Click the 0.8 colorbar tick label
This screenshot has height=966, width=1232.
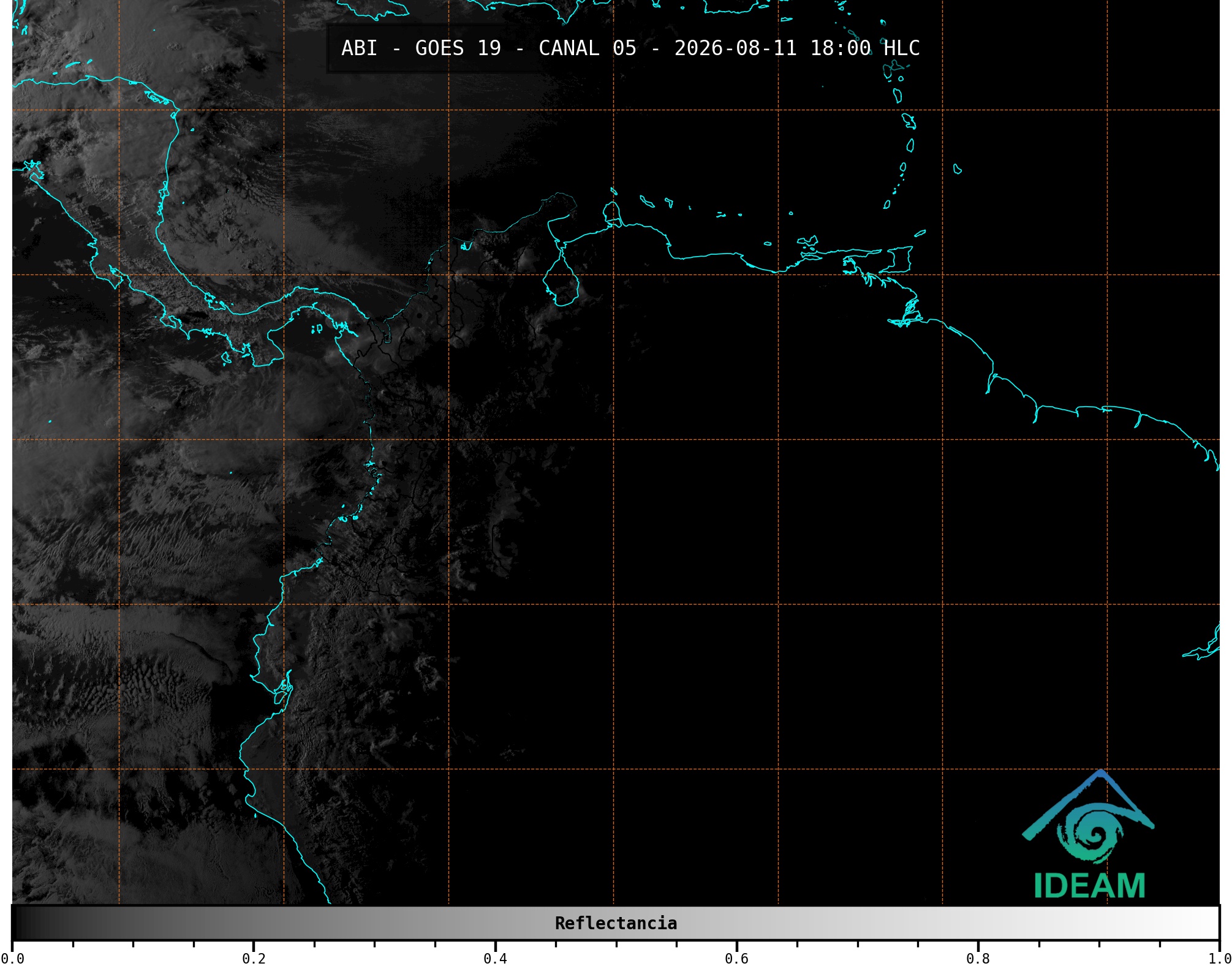[x=978, y=958]
